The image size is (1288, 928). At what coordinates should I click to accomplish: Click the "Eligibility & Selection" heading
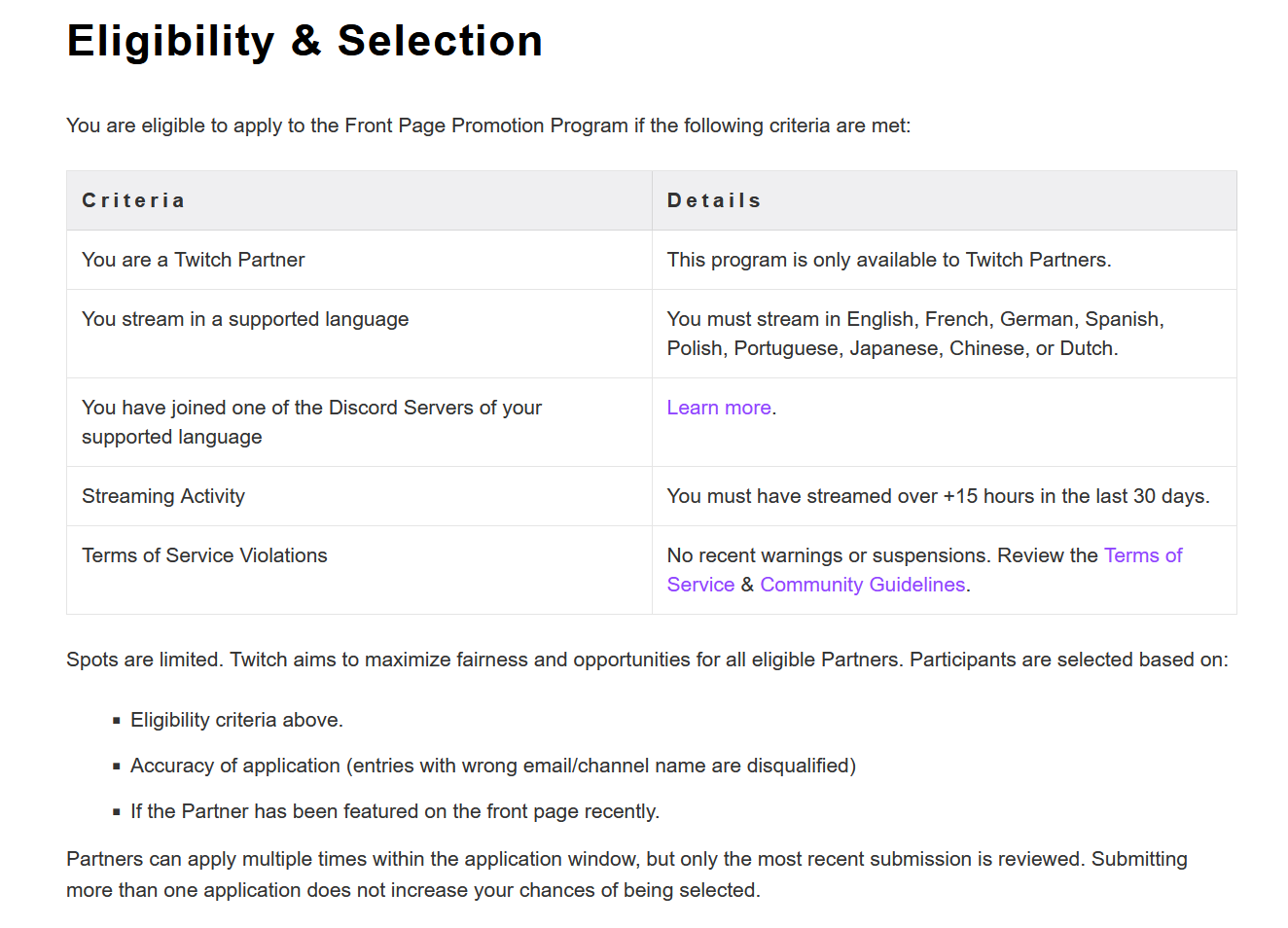click(304, 41)
